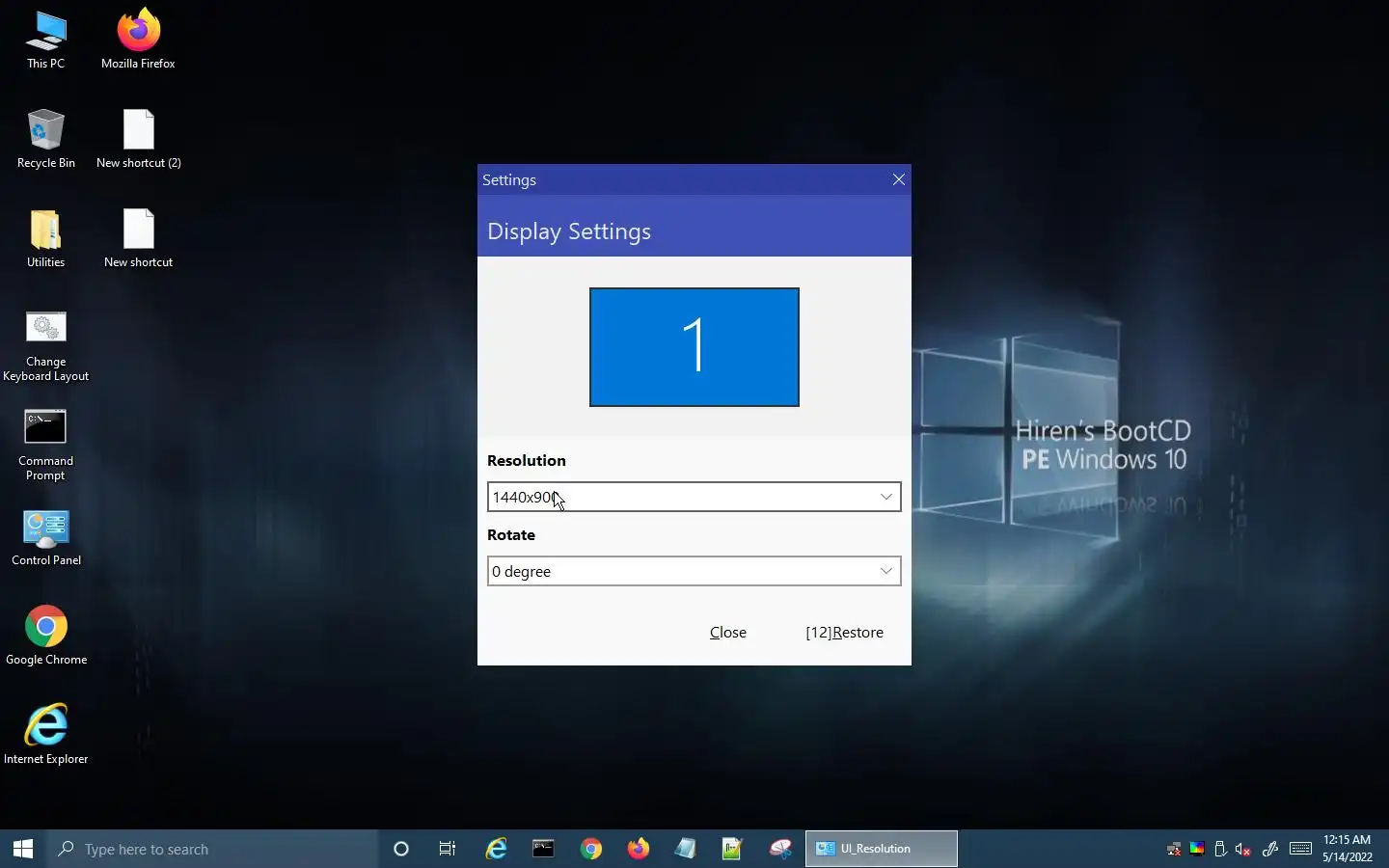
Task: Select the New shortcut desktop file
Action: (x=138, y=239)
